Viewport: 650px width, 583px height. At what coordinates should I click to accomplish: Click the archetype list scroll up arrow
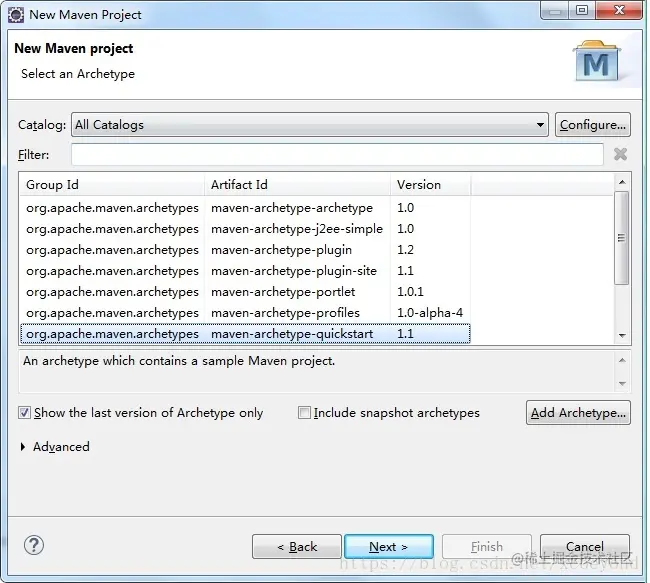point(622,182)
